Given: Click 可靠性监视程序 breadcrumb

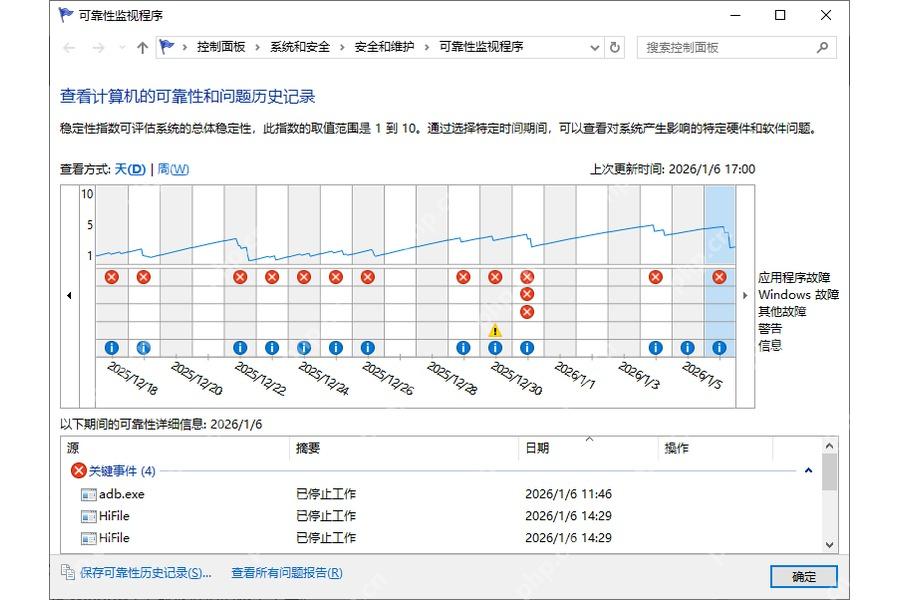Looking at the screenshot, I should pos(481,47).
